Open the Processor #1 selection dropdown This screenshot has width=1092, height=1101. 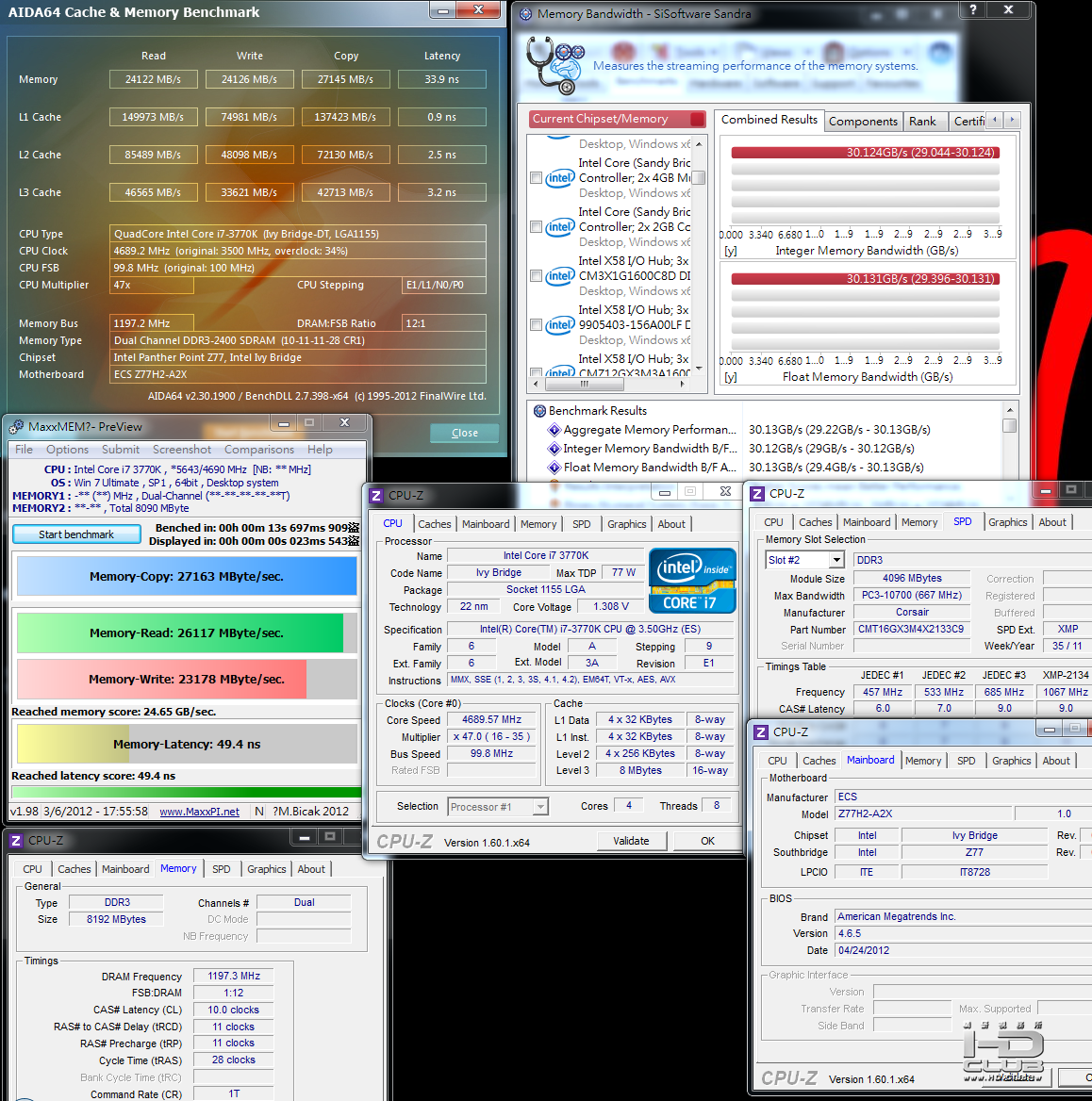[540, 808]
